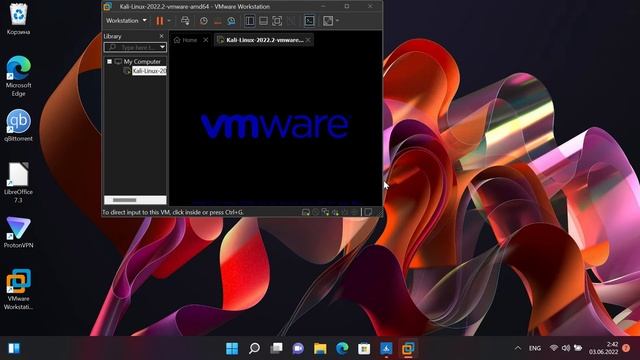Open the stretch guest options arrow
This screenshot has height=360, width=640.
337,21
